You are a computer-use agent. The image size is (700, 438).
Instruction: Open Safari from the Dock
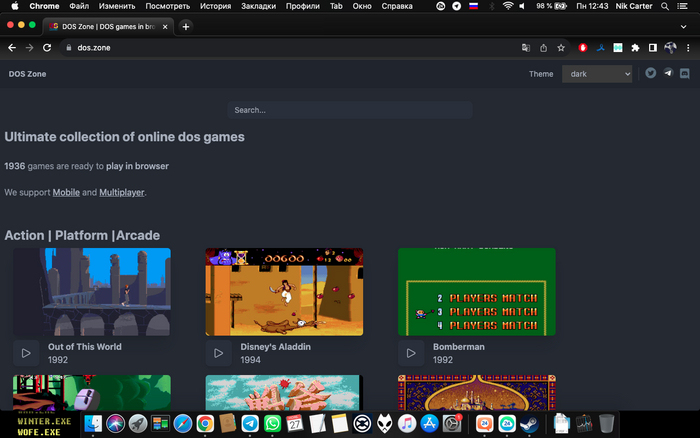[x=183, y=423]
